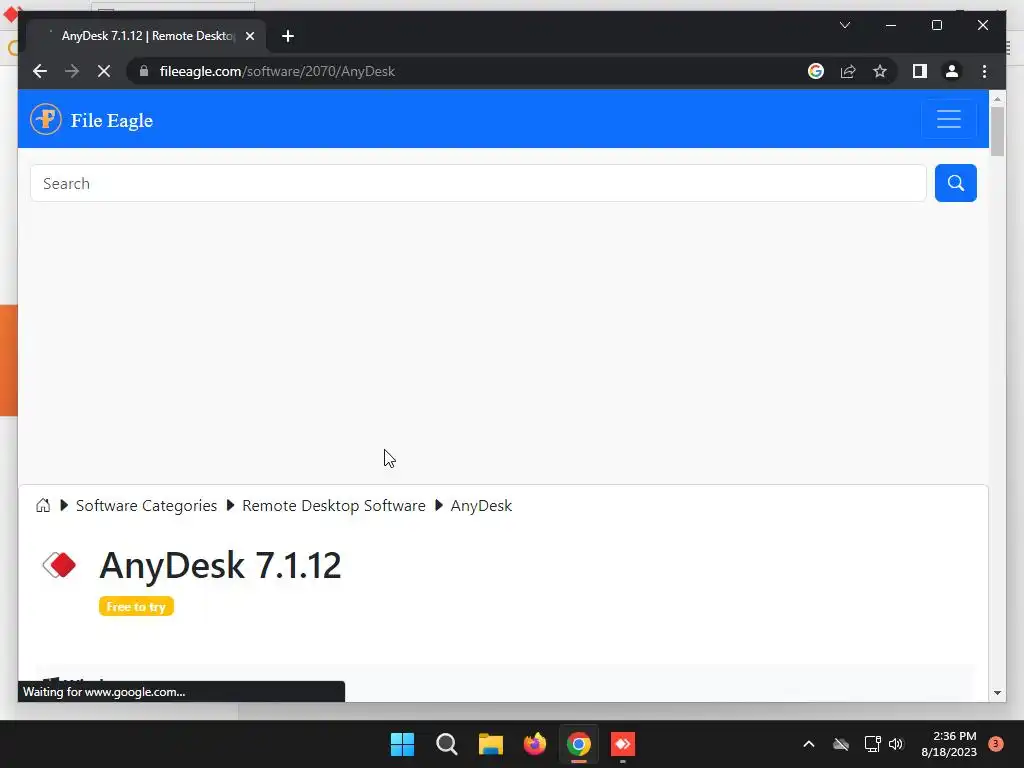1024x768 pixels.
Task: Open Chrome three-dot menu
Action: [x=984, y=71]
